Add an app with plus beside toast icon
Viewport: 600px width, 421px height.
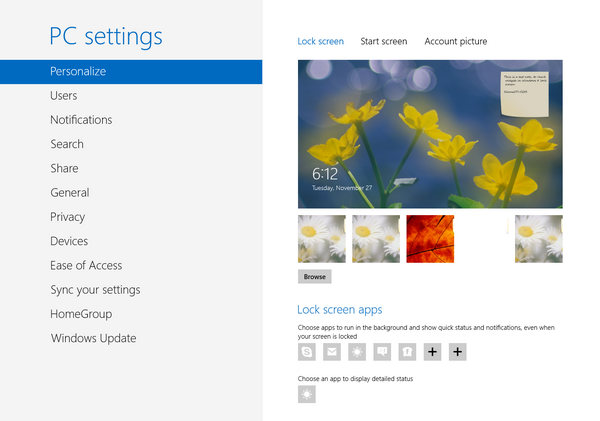click(432, 352)
